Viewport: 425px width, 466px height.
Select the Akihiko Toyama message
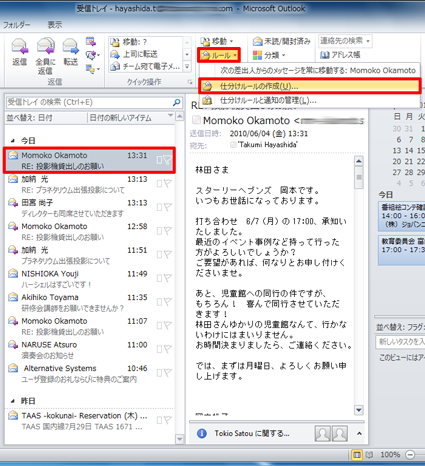click(89, 303)
